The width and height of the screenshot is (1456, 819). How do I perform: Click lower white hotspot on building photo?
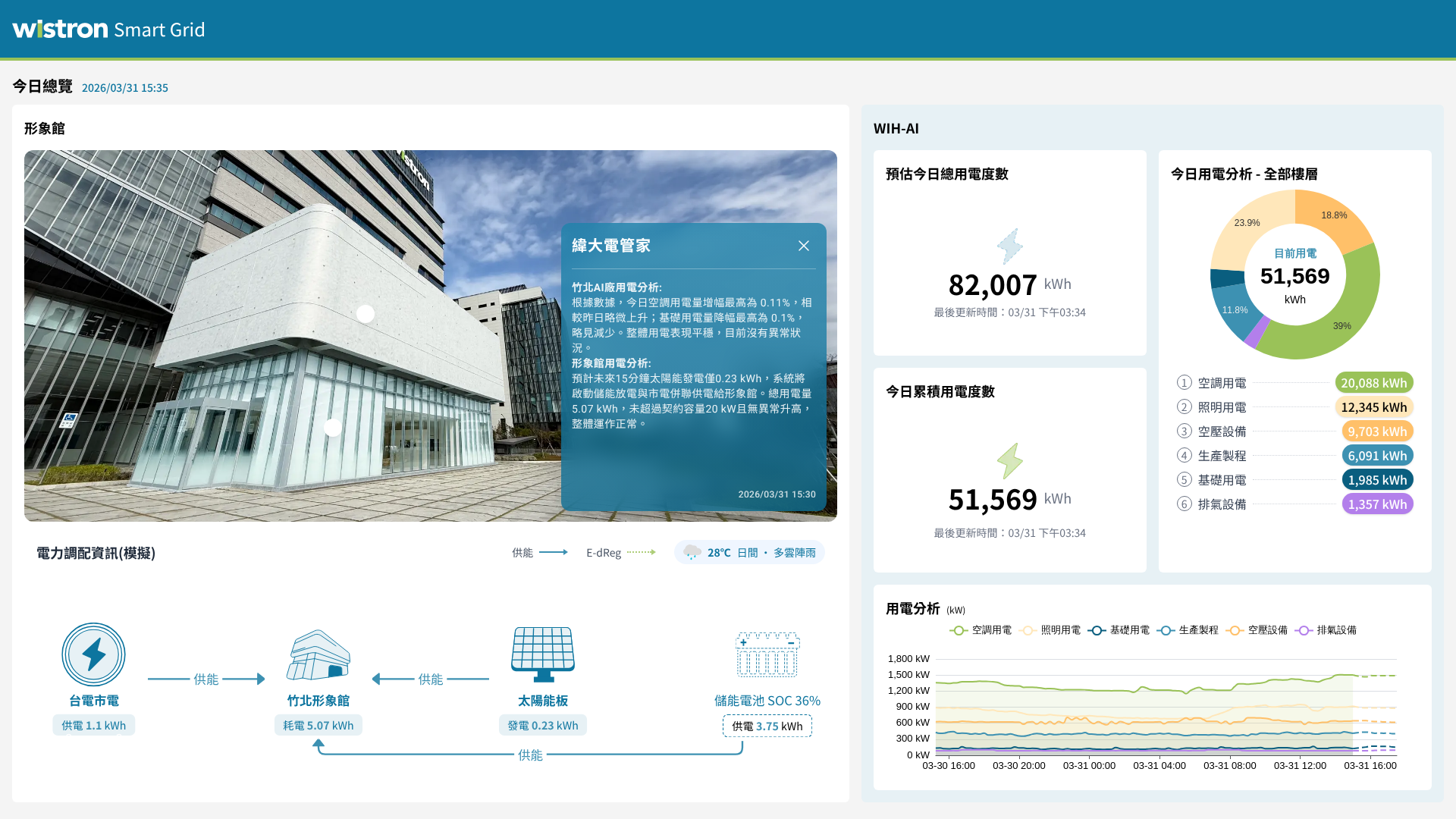pos(333,428)
